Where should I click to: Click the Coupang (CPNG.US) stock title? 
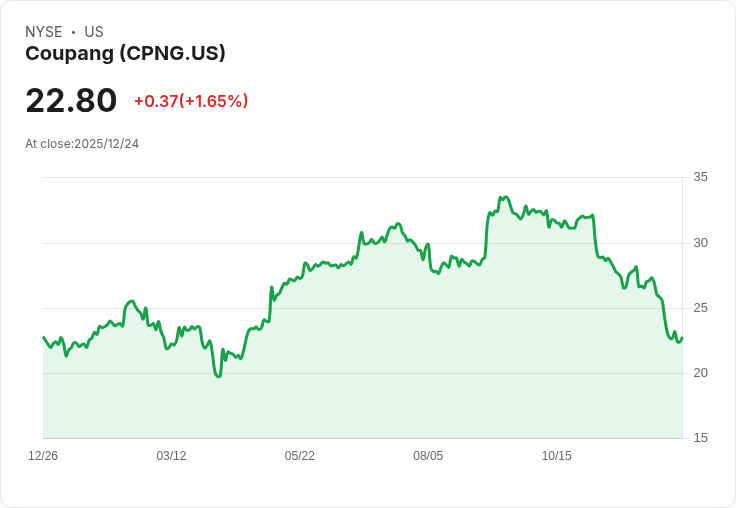click(x=125, y=54)
